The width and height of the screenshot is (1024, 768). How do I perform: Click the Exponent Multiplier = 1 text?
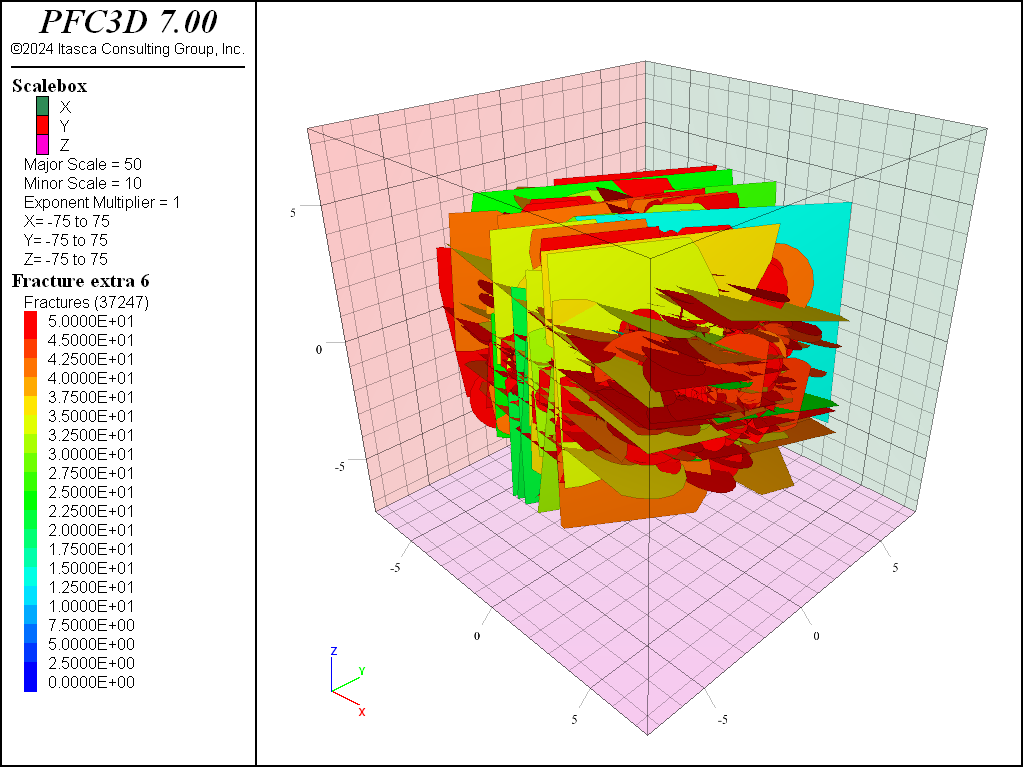click(102, 202)
